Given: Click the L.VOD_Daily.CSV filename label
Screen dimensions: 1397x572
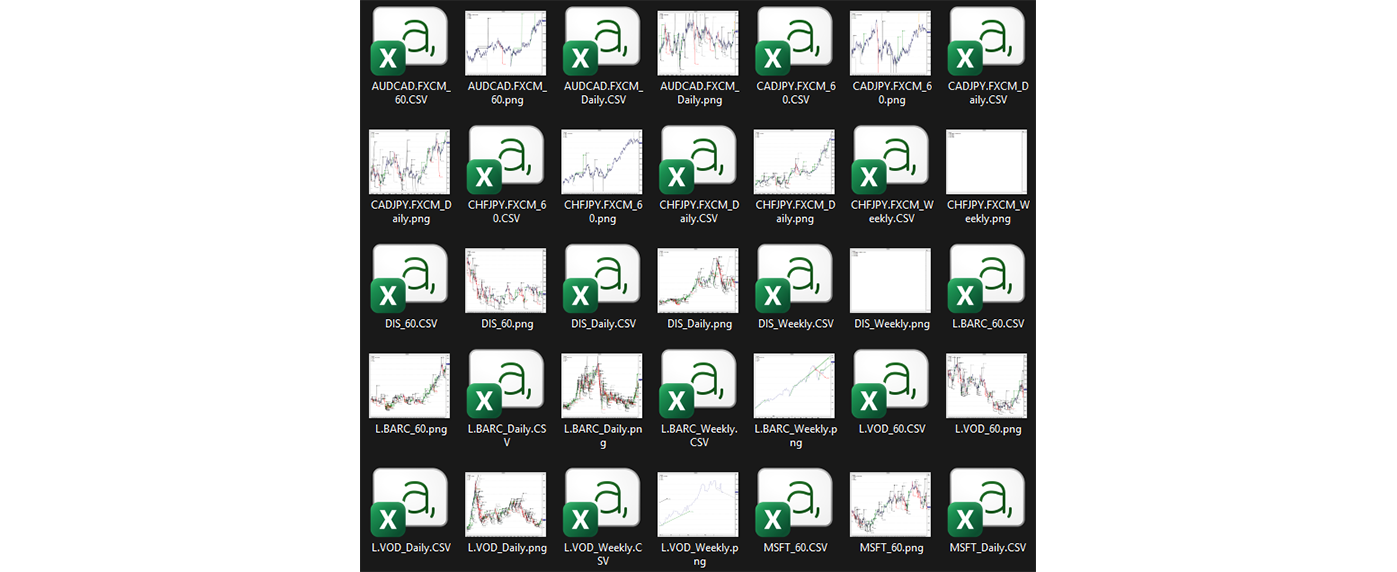Looking at the screenshot, I should tap(410, 548).
